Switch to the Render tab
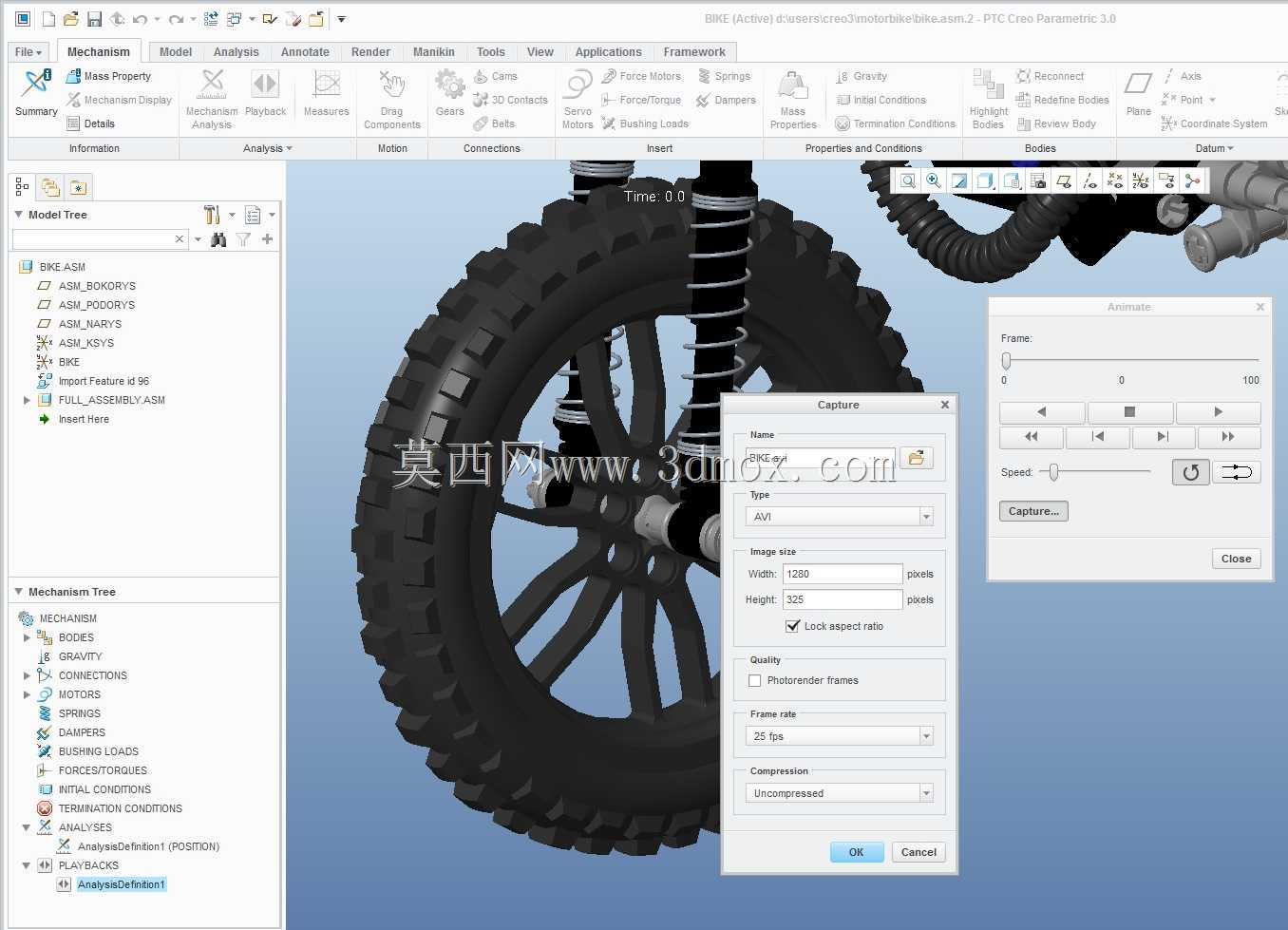 tap(370, 52)
